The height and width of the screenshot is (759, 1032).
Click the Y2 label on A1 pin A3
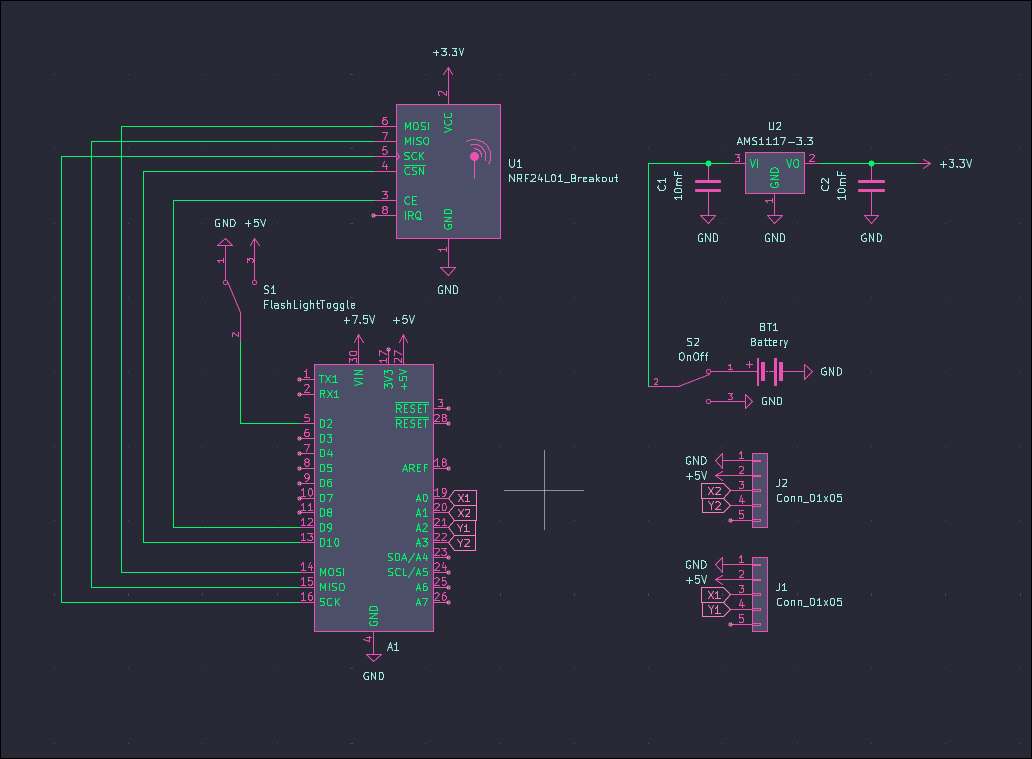coord(463,543)
